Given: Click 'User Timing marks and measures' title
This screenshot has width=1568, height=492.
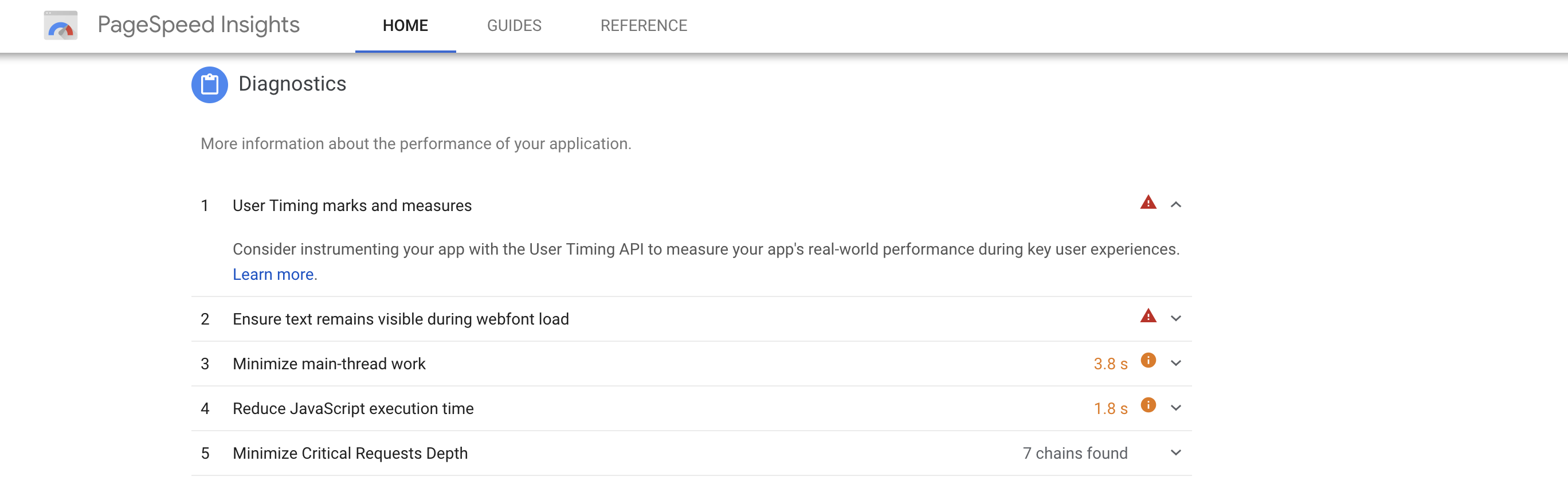Looking at the screenshot, I should point(352,206).
